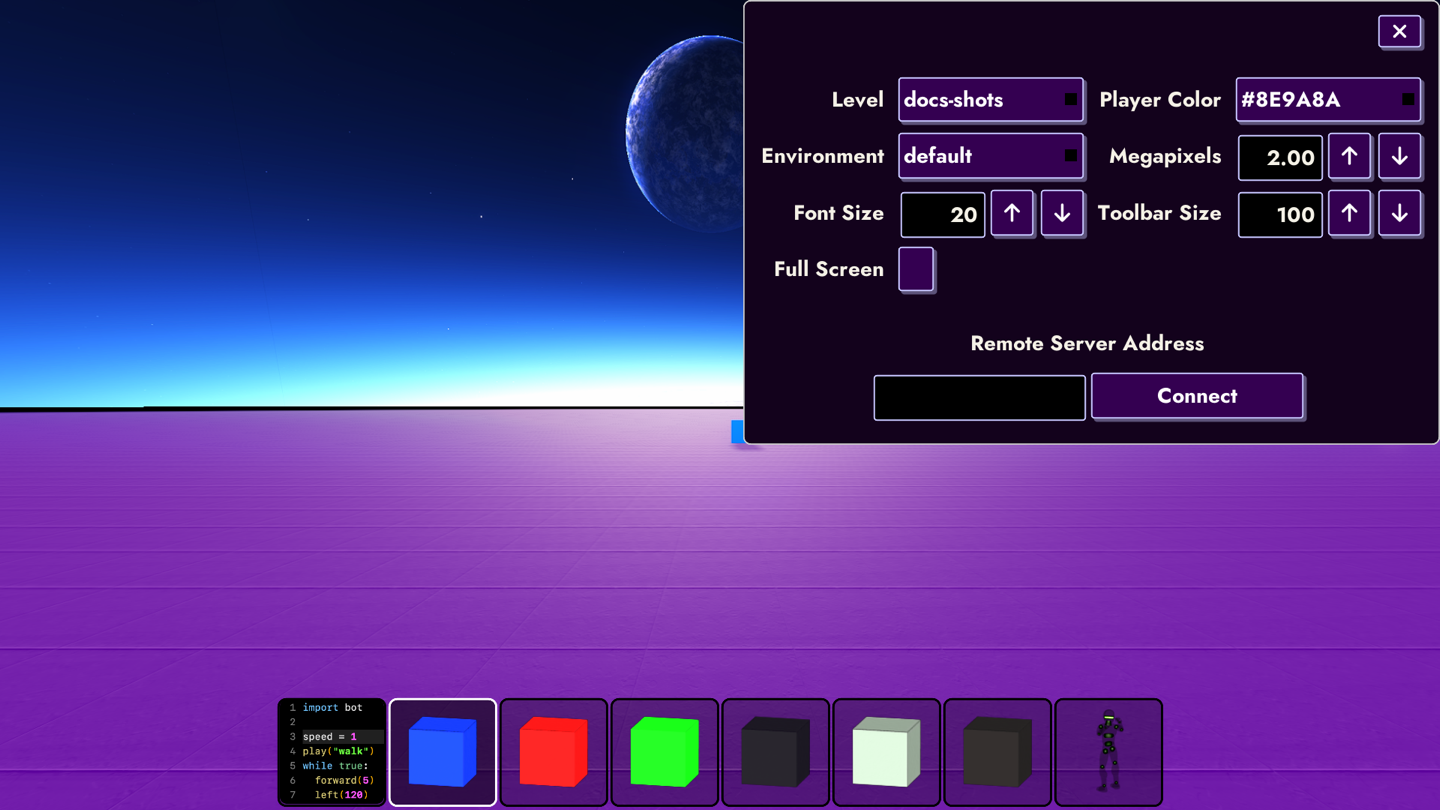Toggle the Full Screen checkbox
The image size is (1440, 810).
coord(916,269)
